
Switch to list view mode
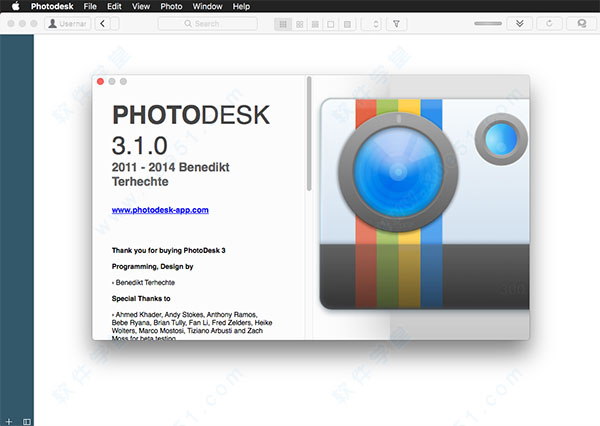315,24
